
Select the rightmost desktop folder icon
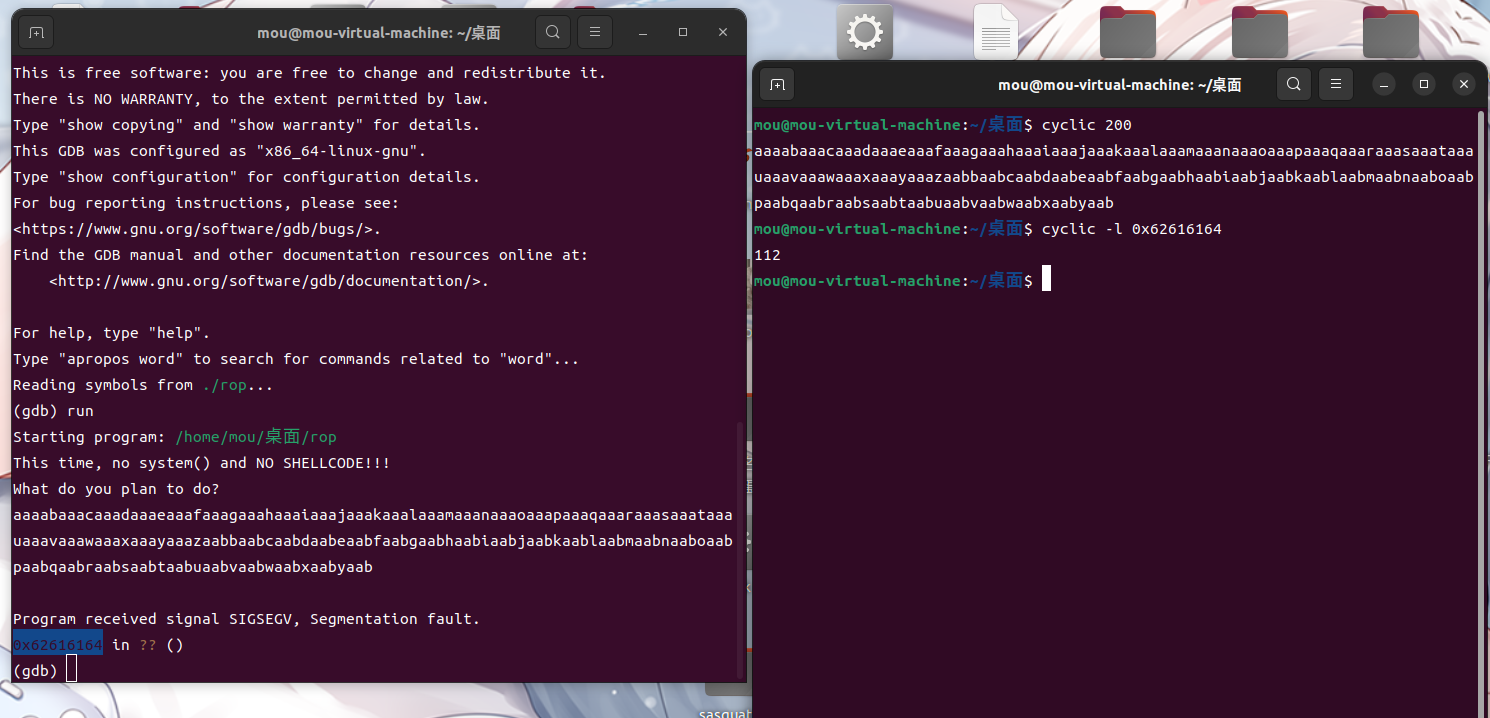tap(1390, 32)
